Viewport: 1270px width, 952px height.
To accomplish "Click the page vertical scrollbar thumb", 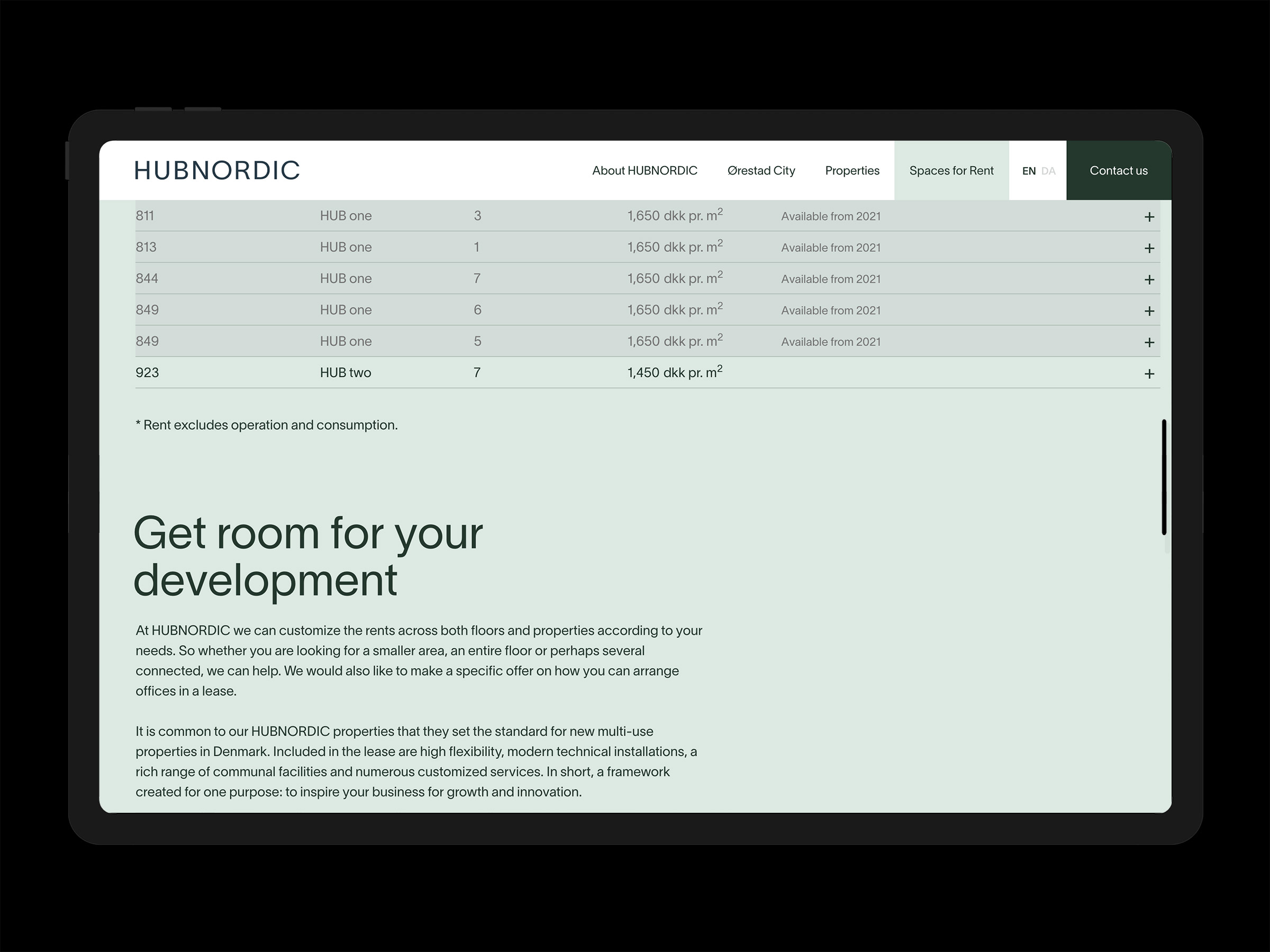I will pos(1164,477).
